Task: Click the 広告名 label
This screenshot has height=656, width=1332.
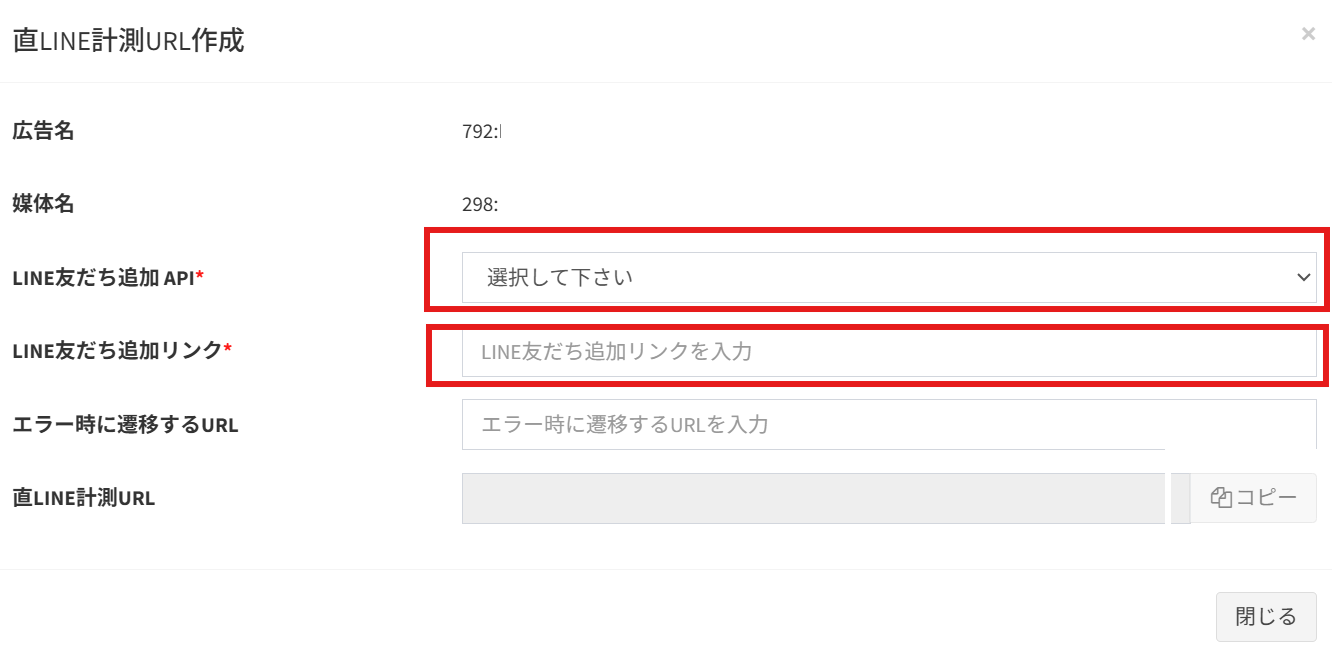Action: pyautogui.click(x=43, y=130)
